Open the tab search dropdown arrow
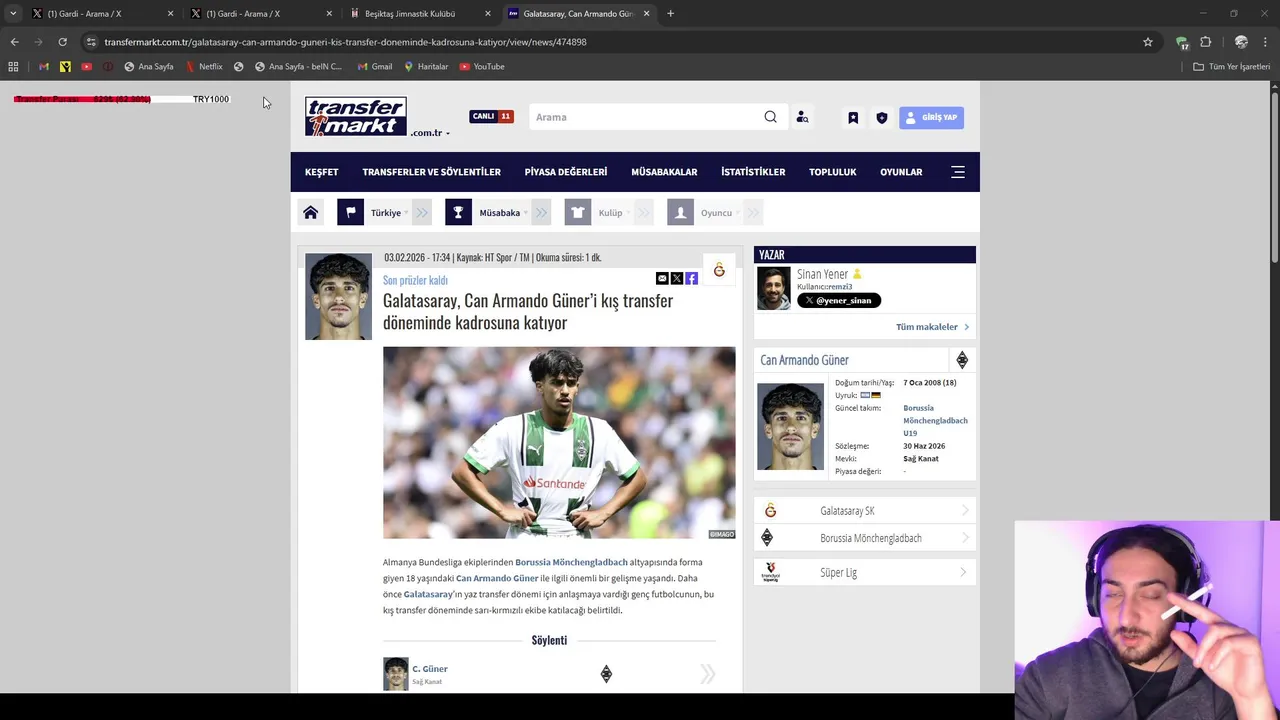 (12, 14)
